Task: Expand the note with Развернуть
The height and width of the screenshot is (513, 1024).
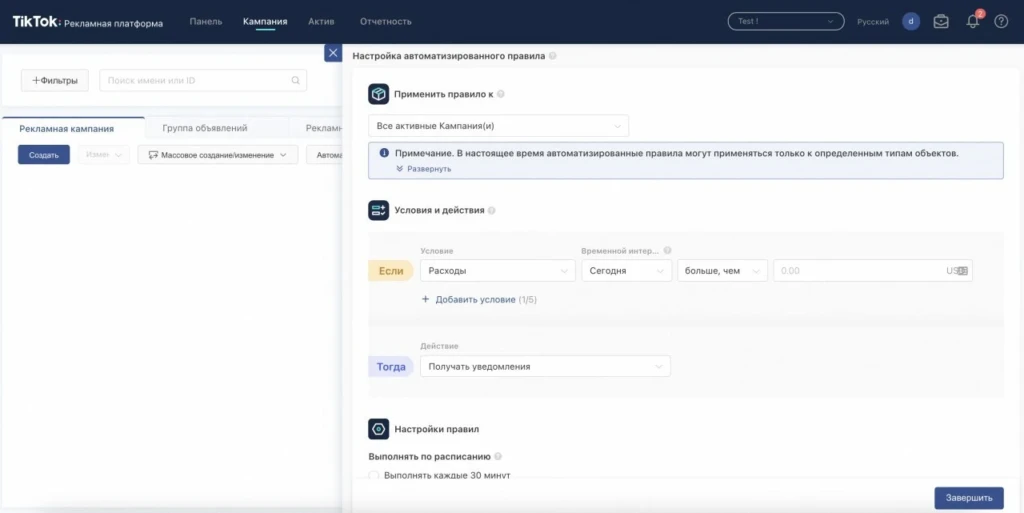Action: pos(429,168)
